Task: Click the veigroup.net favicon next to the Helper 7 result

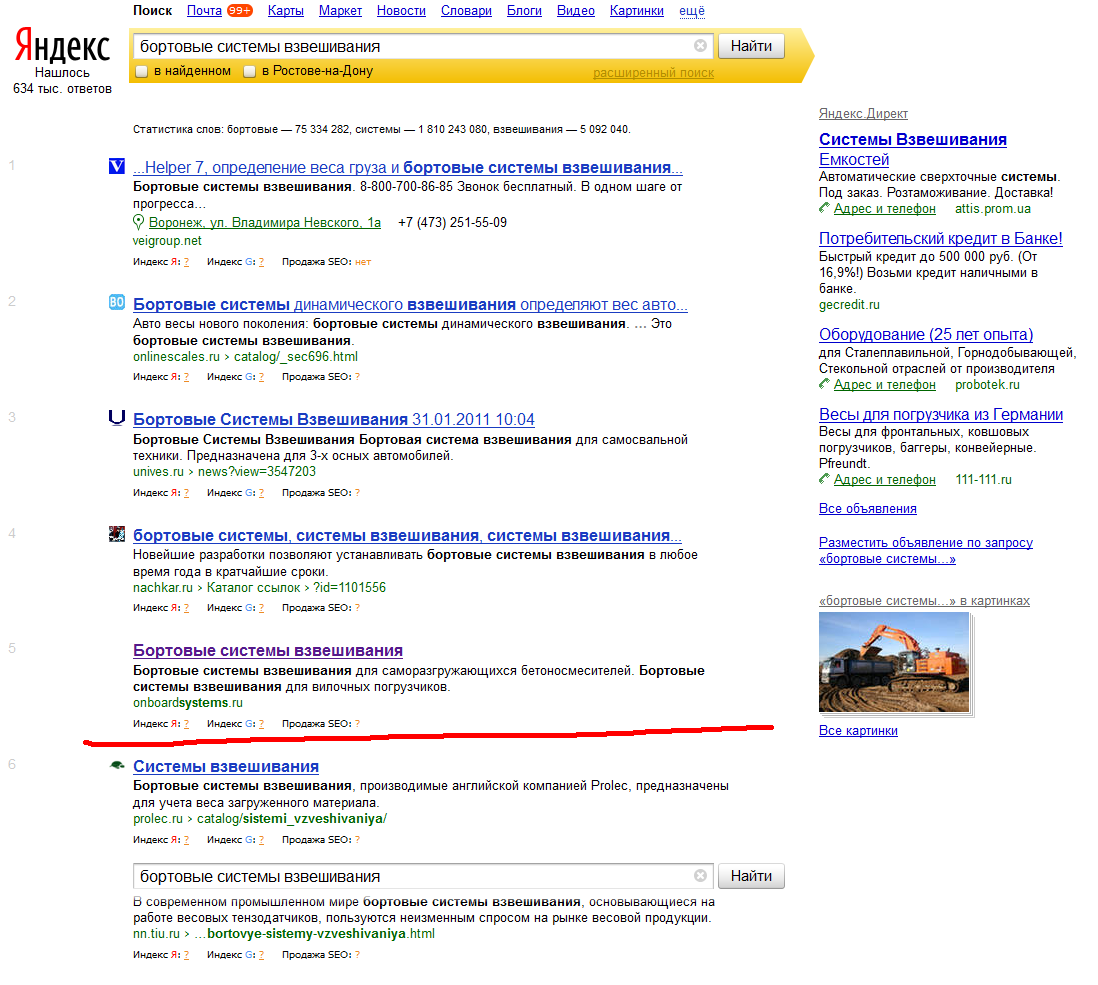Action: [x=117, y=166]
